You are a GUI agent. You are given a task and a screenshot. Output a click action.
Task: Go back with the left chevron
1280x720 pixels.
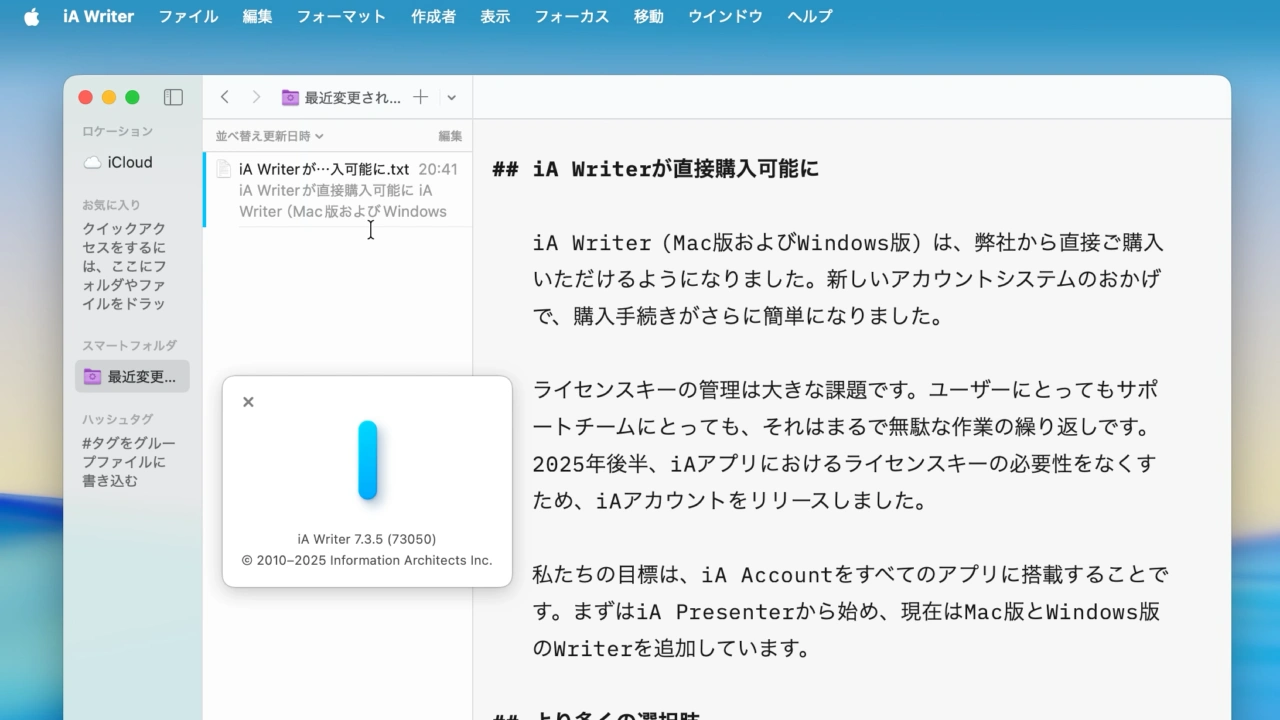coord(225,97)
